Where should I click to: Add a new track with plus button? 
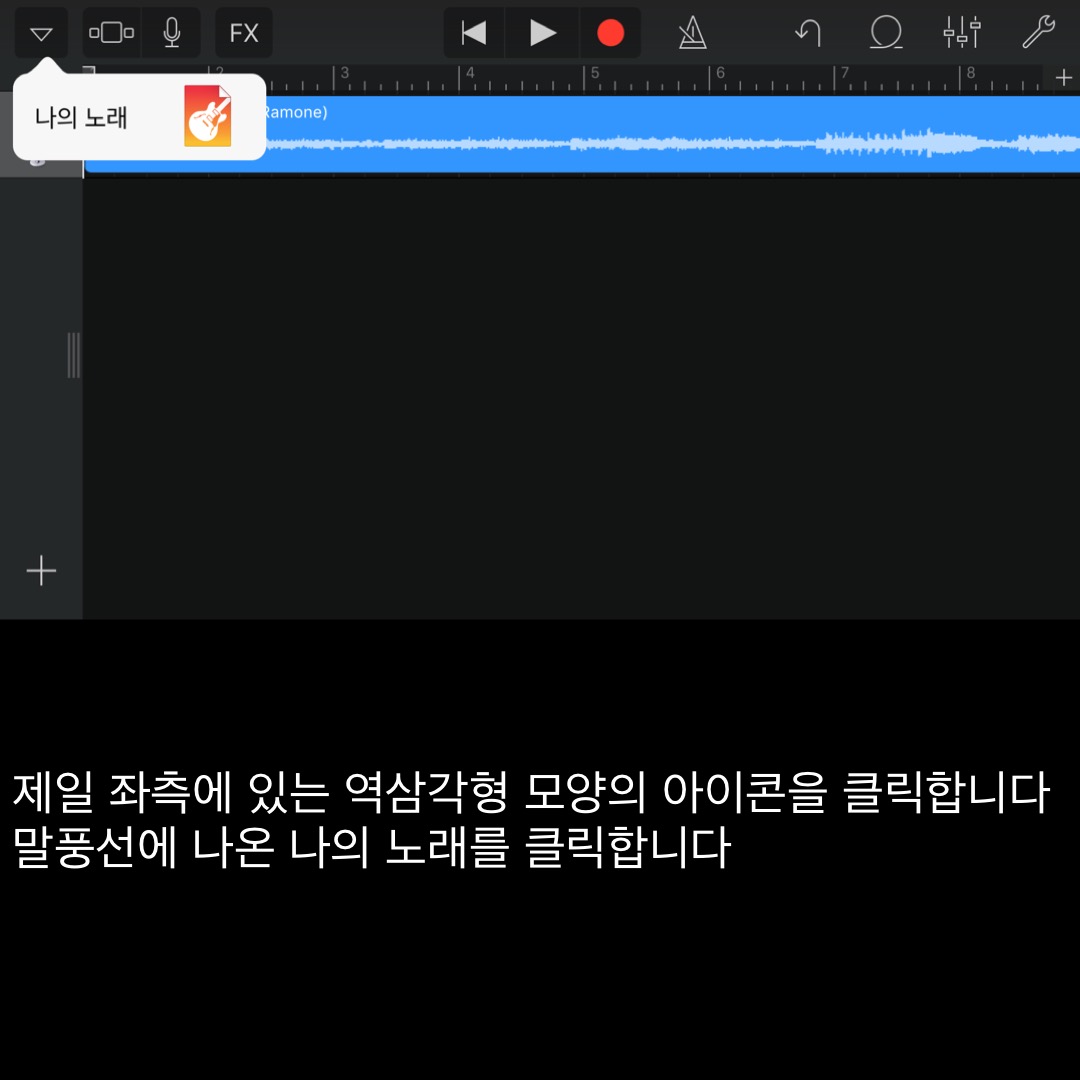(41, 570)
